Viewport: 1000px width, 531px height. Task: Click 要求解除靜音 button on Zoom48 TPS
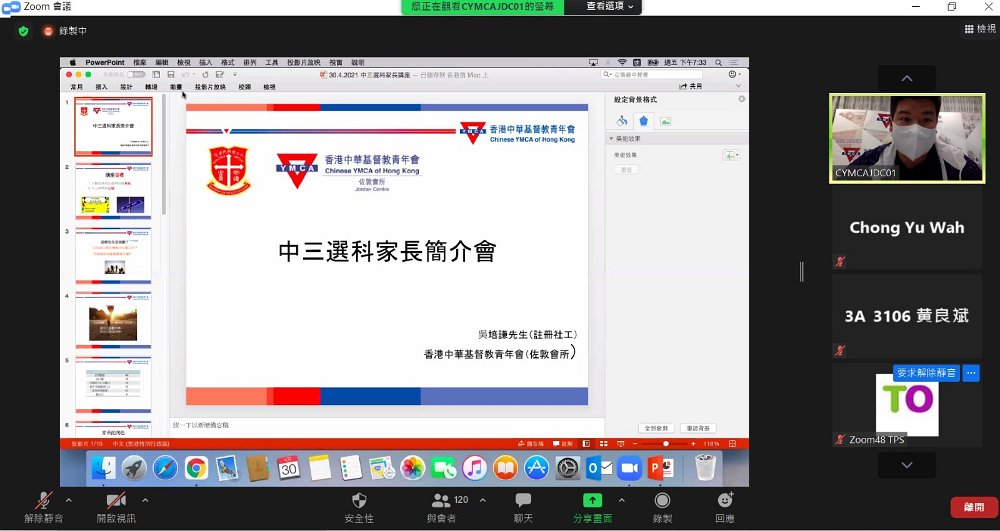(x=926, y=373)
